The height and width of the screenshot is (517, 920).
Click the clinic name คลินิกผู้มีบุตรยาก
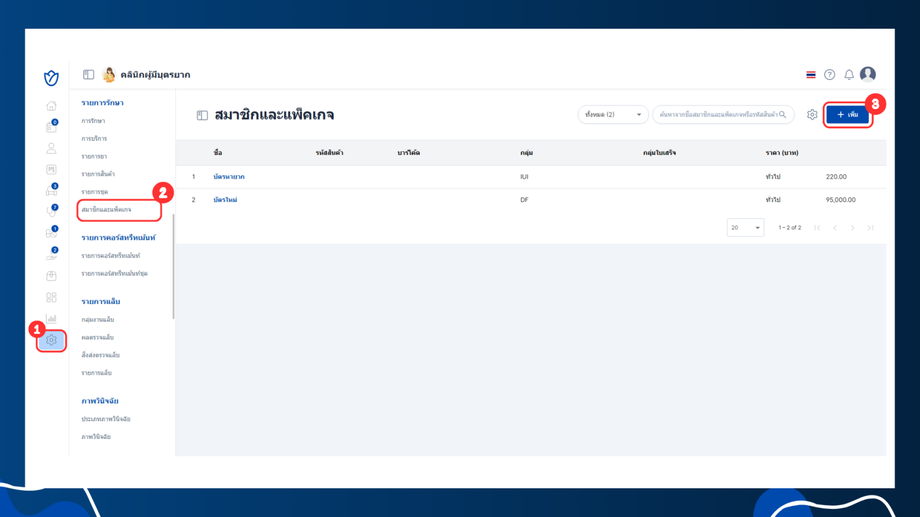pos(155,75)
